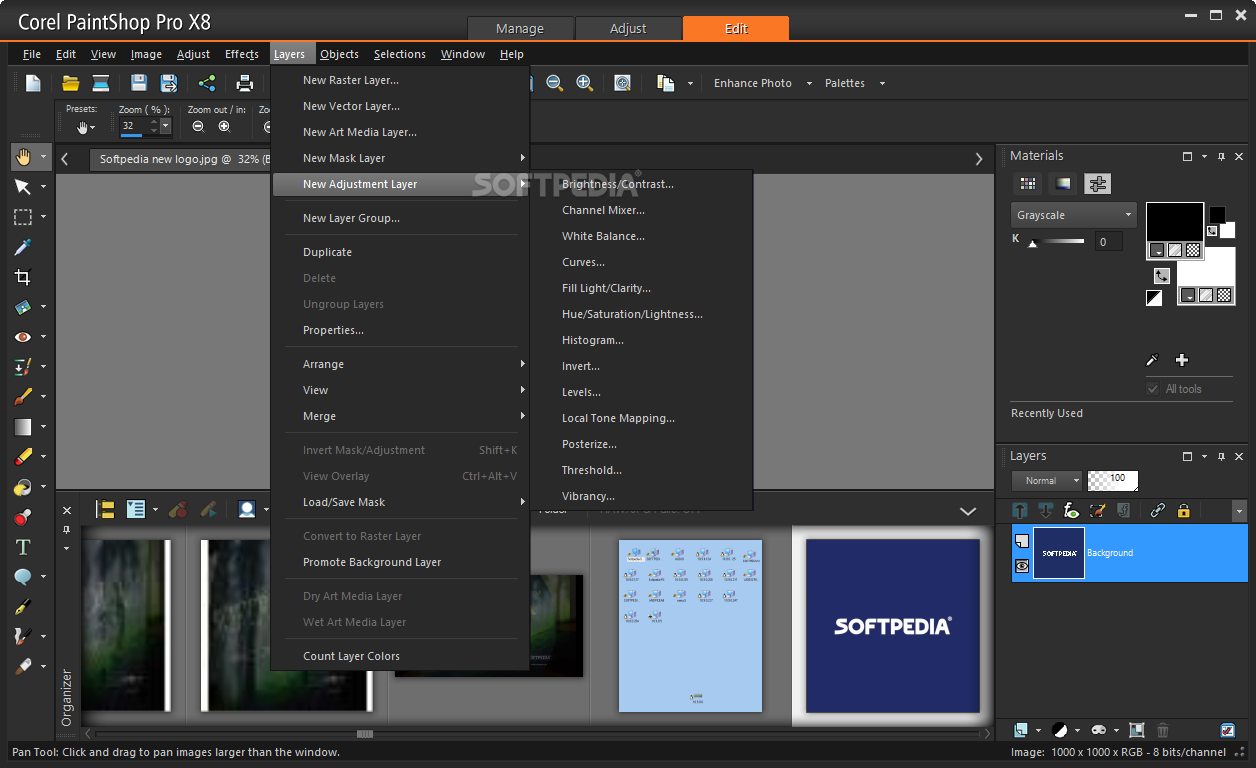Open the Effects menu
This screenshot has height=768, width=1256.
click(242, 54)
